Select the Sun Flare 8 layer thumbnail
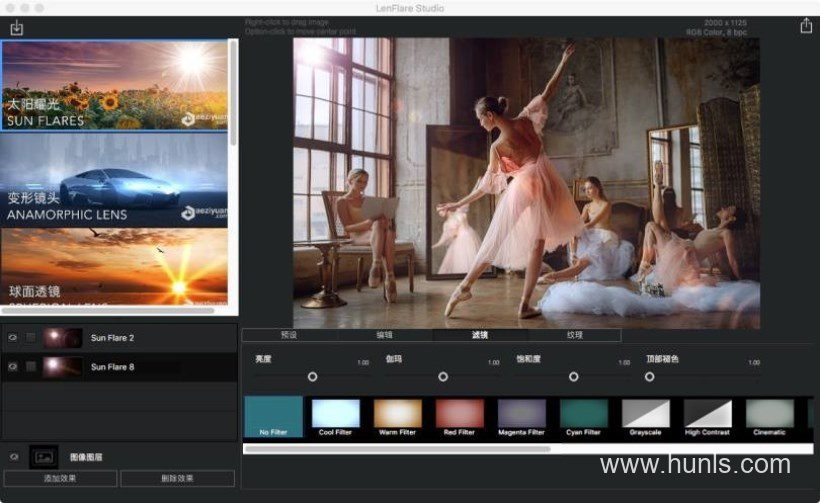 click(63, 367)
